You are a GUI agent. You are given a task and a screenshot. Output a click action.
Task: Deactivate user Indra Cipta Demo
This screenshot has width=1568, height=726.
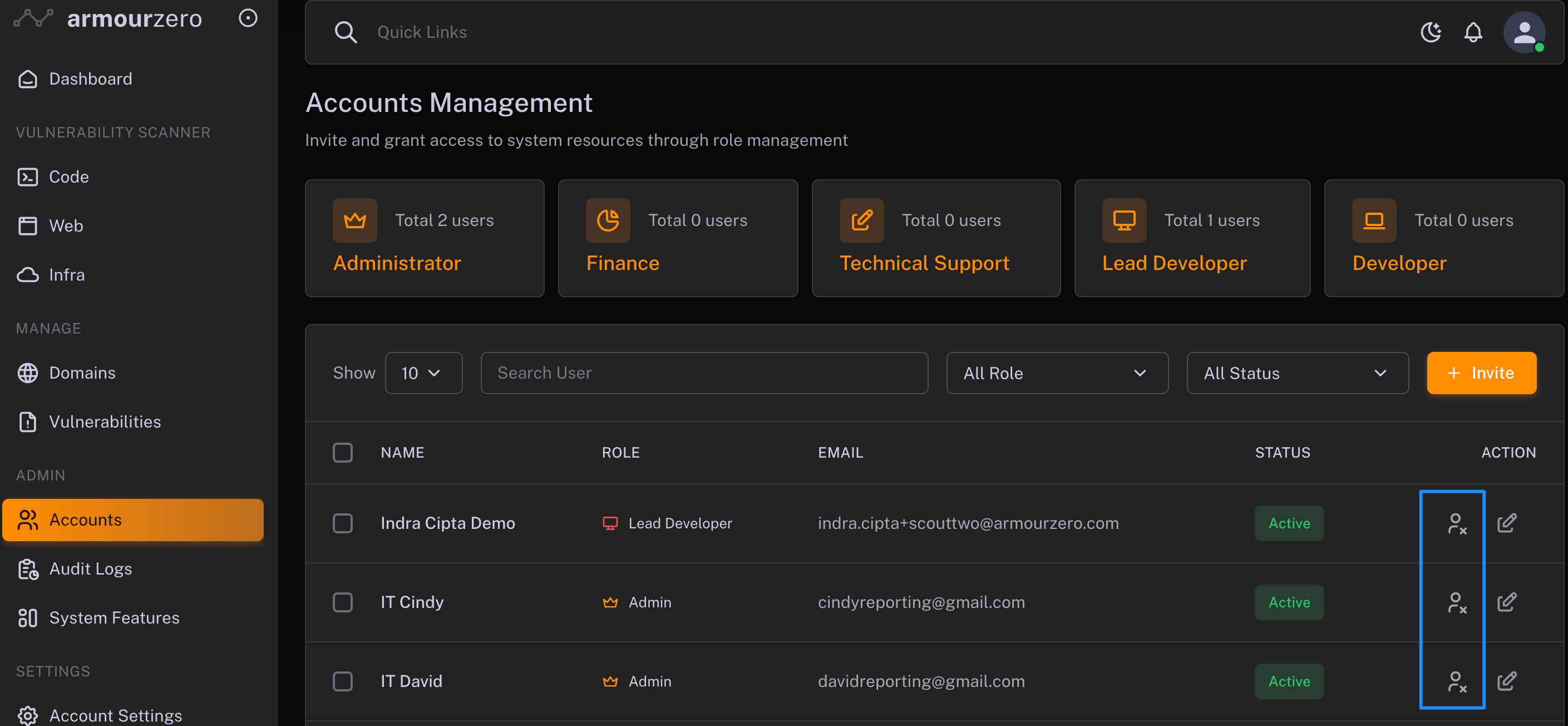pos(1457,523)
